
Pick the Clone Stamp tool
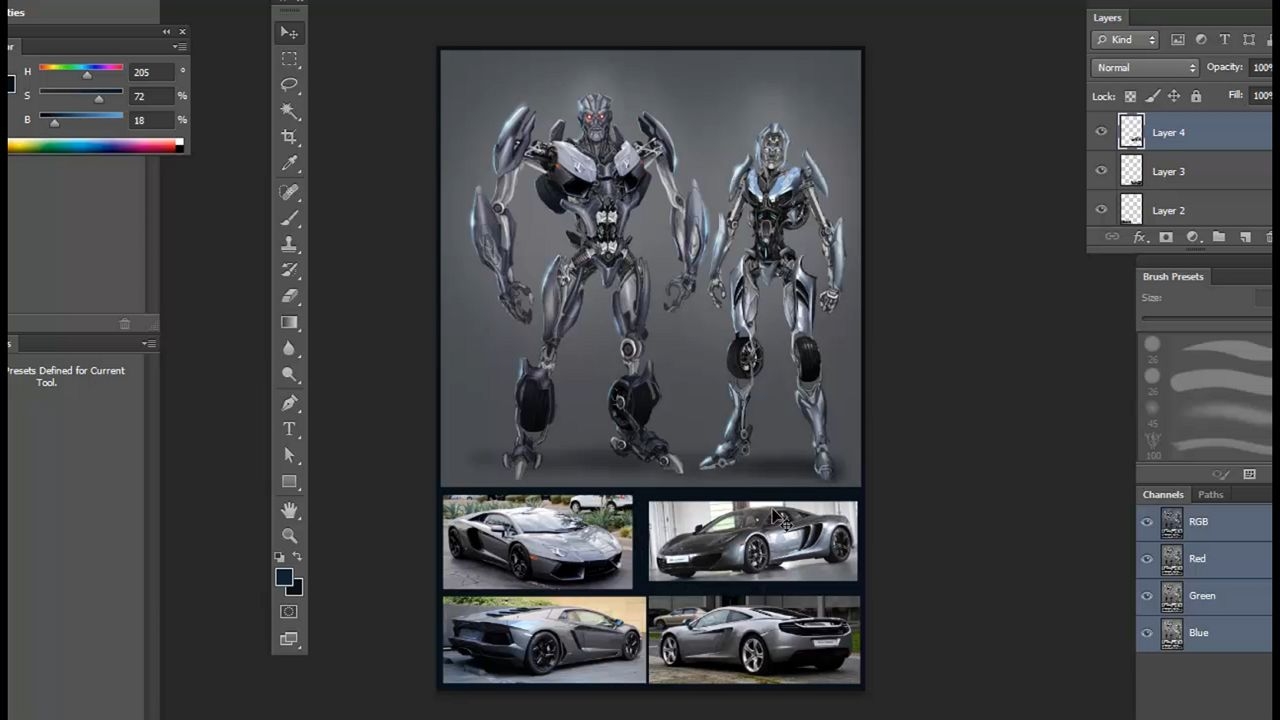click(289, 244)
